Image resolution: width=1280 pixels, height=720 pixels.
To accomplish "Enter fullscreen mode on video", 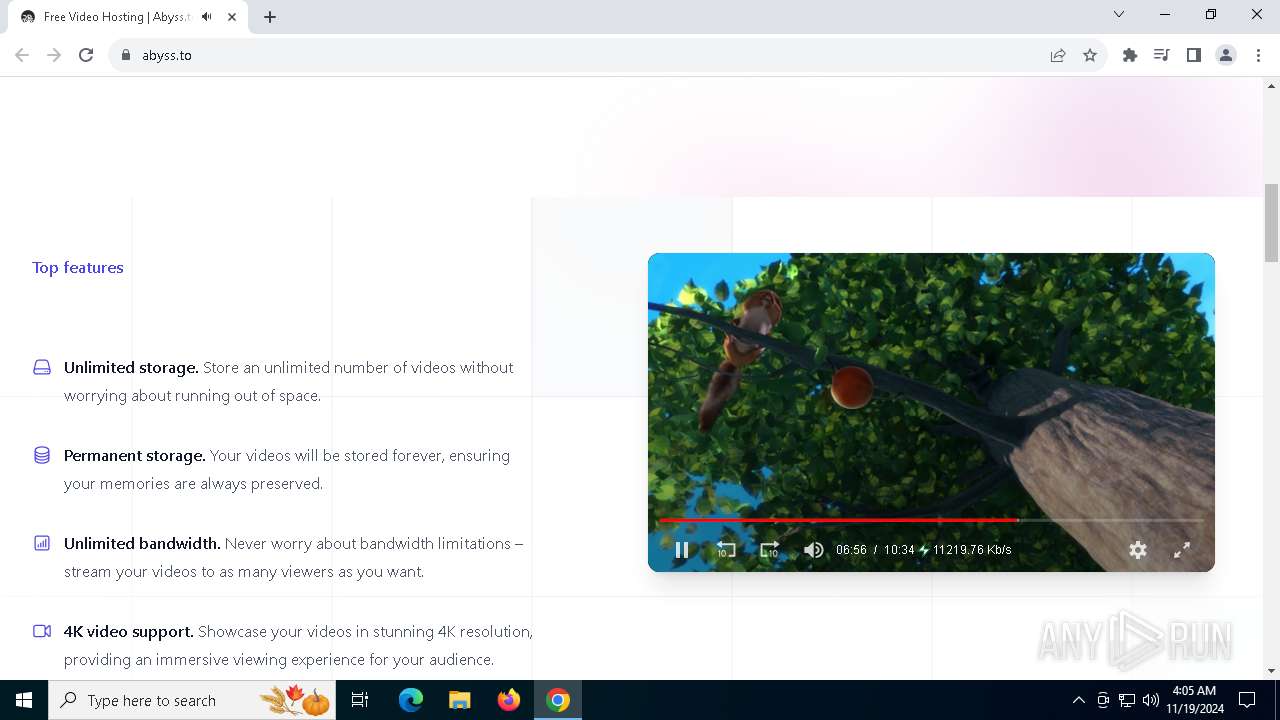I will tap(1182, 550).
